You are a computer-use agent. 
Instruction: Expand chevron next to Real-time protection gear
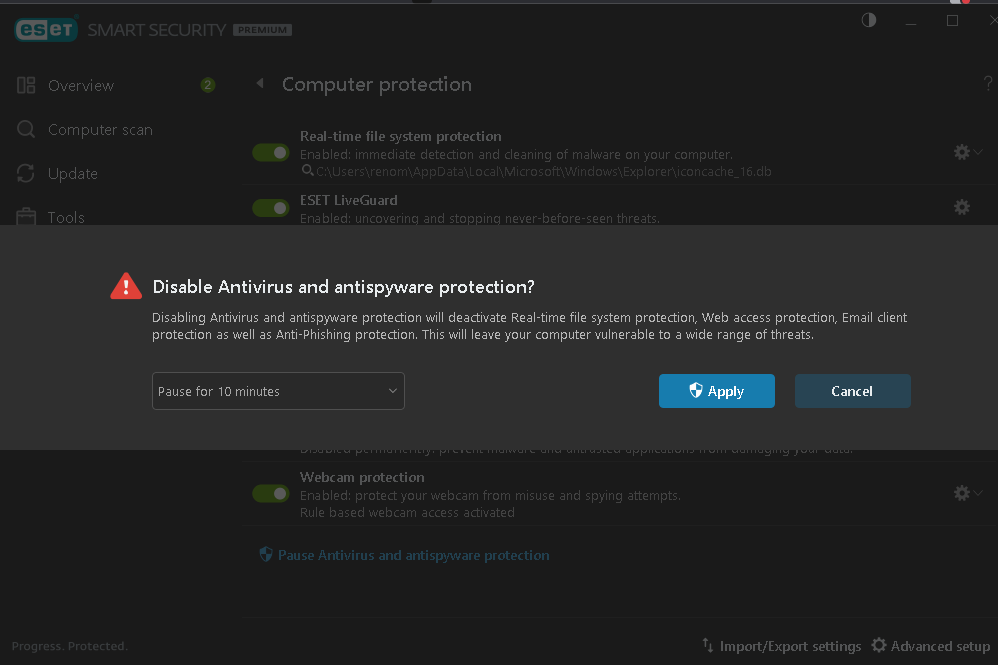978,152
